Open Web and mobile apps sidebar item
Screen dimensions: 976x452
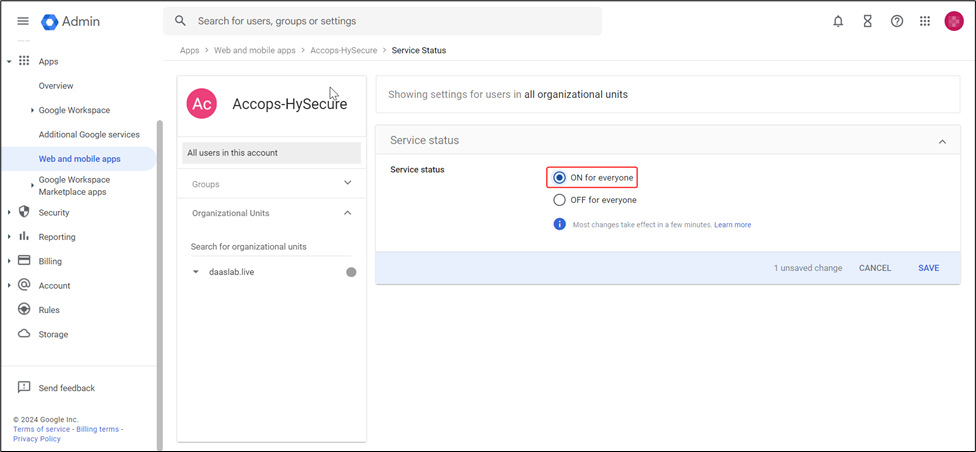pos(80,159)
